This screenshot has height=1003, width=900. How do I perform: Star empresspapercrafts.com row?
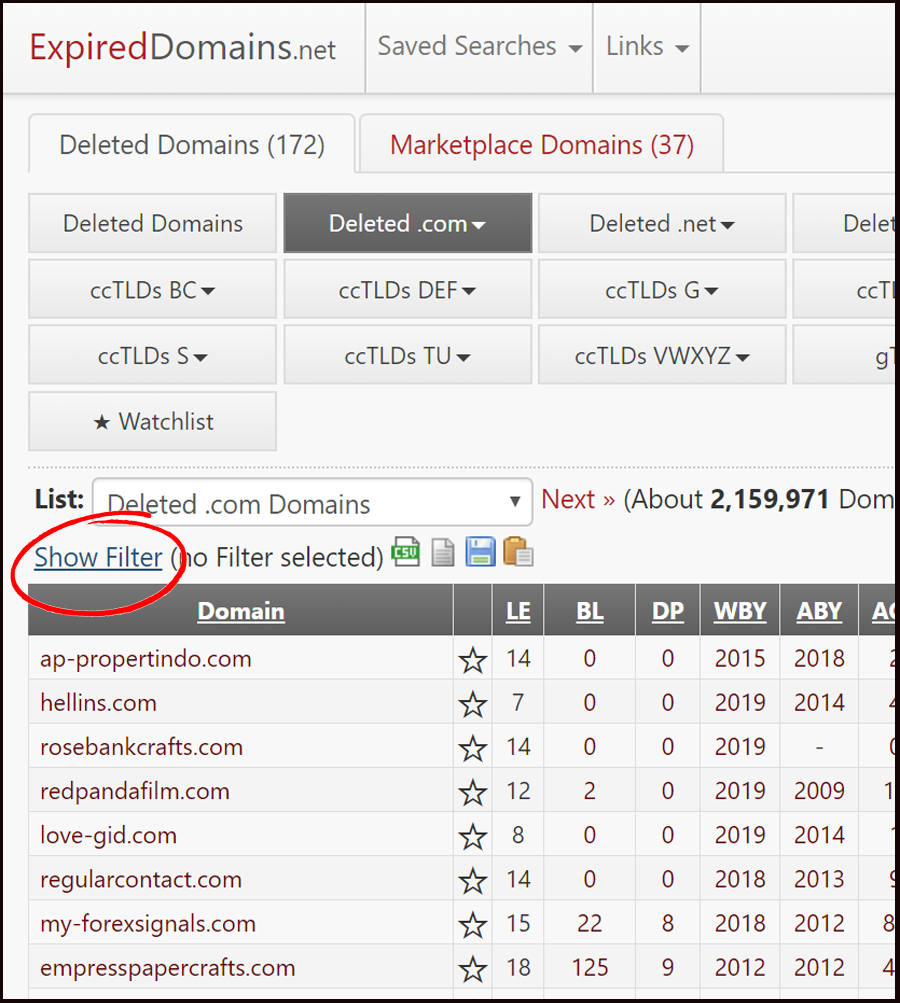pos(473,968)
